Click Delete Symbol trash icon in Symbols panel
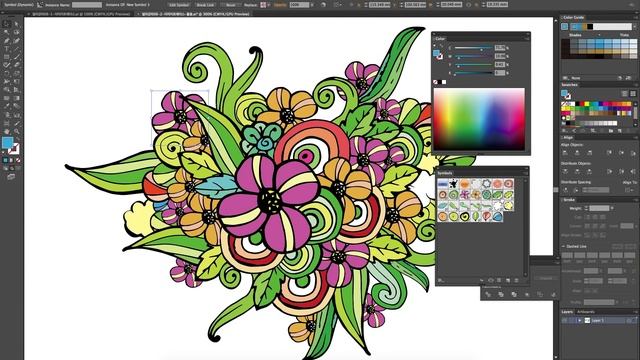Viewport: 640px width, 360px height. click(x=517, y=280)
